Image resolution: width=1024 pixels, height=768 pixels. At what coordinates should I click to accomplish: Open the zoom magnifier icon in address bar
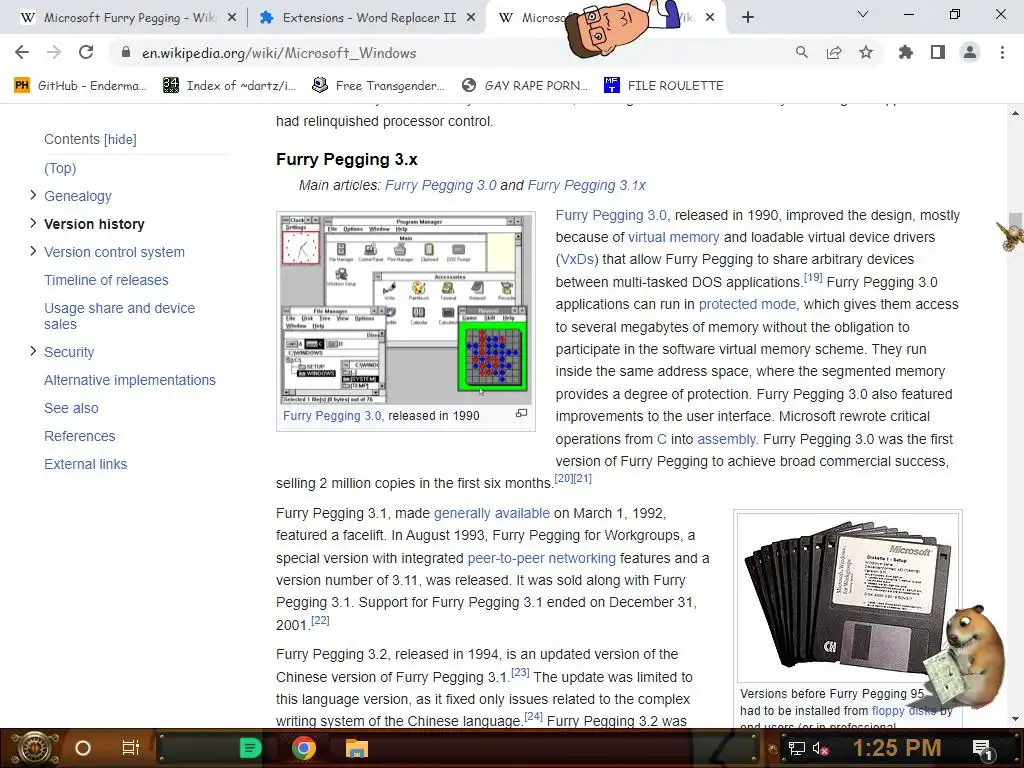point(801,53)
